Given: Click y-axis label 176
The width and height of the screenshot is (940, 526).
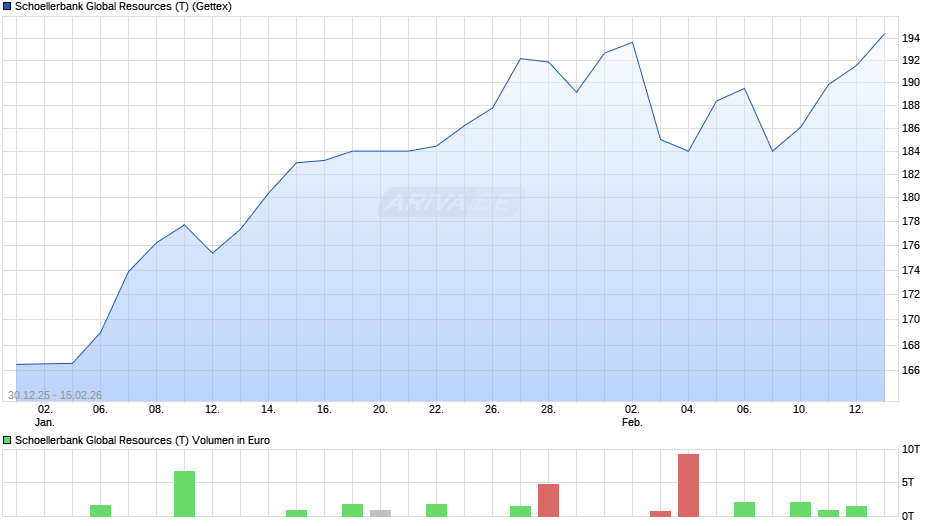Looking at the screenshot, I should (x=911, y=245).
